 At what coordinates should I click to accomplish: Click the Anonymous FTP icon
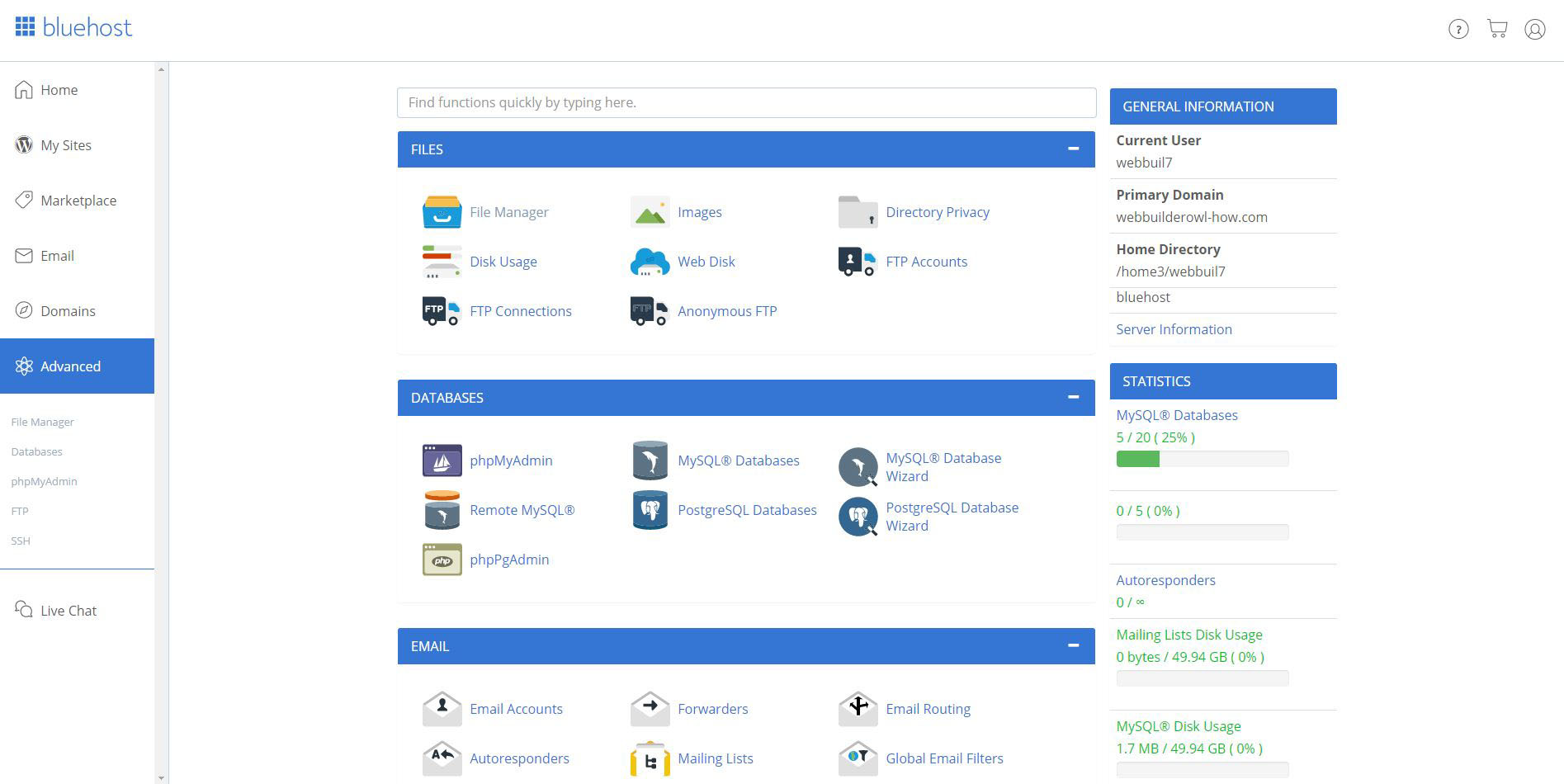(x=650, y=311)
